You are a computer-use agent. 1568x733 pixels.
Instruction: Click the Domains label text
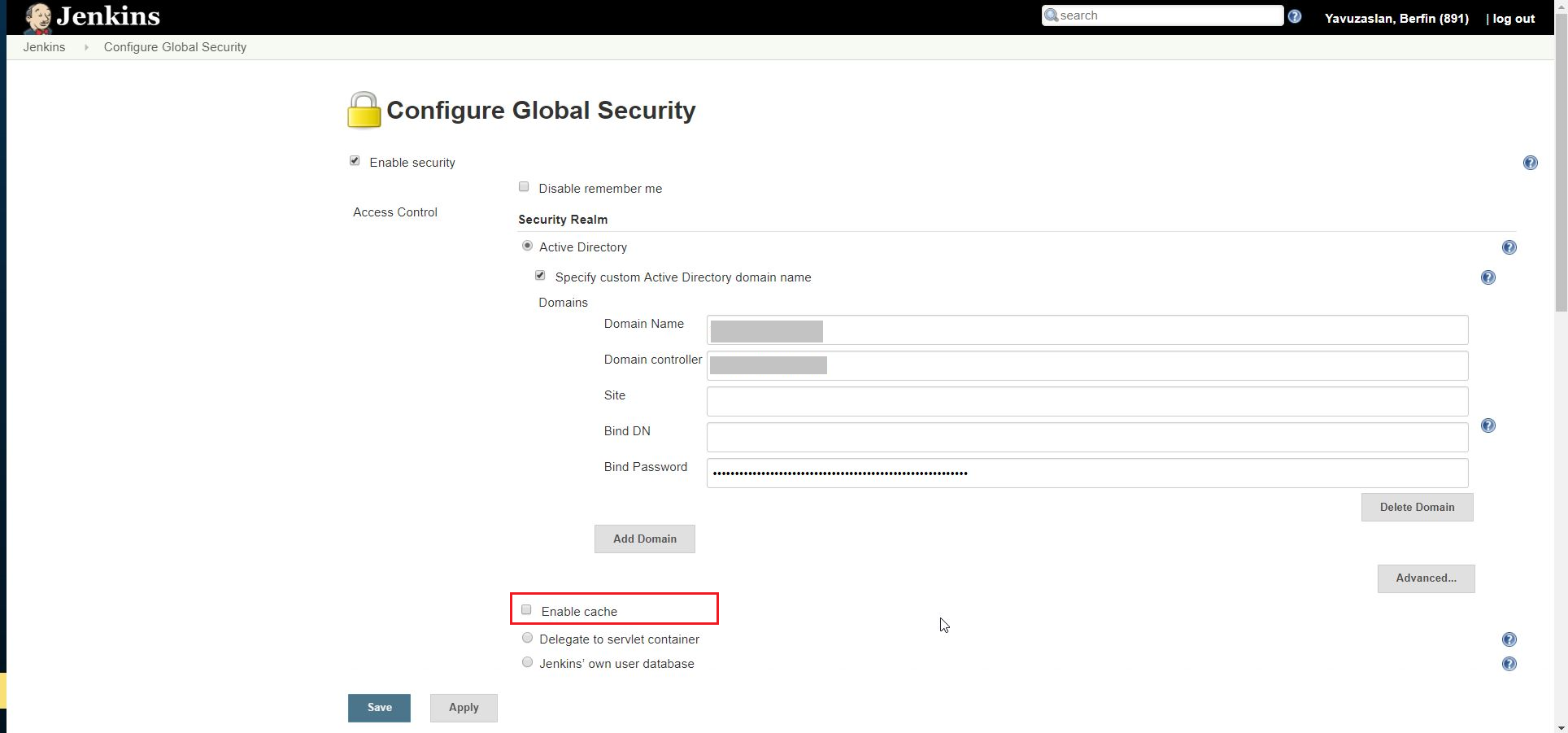(563, 303)
